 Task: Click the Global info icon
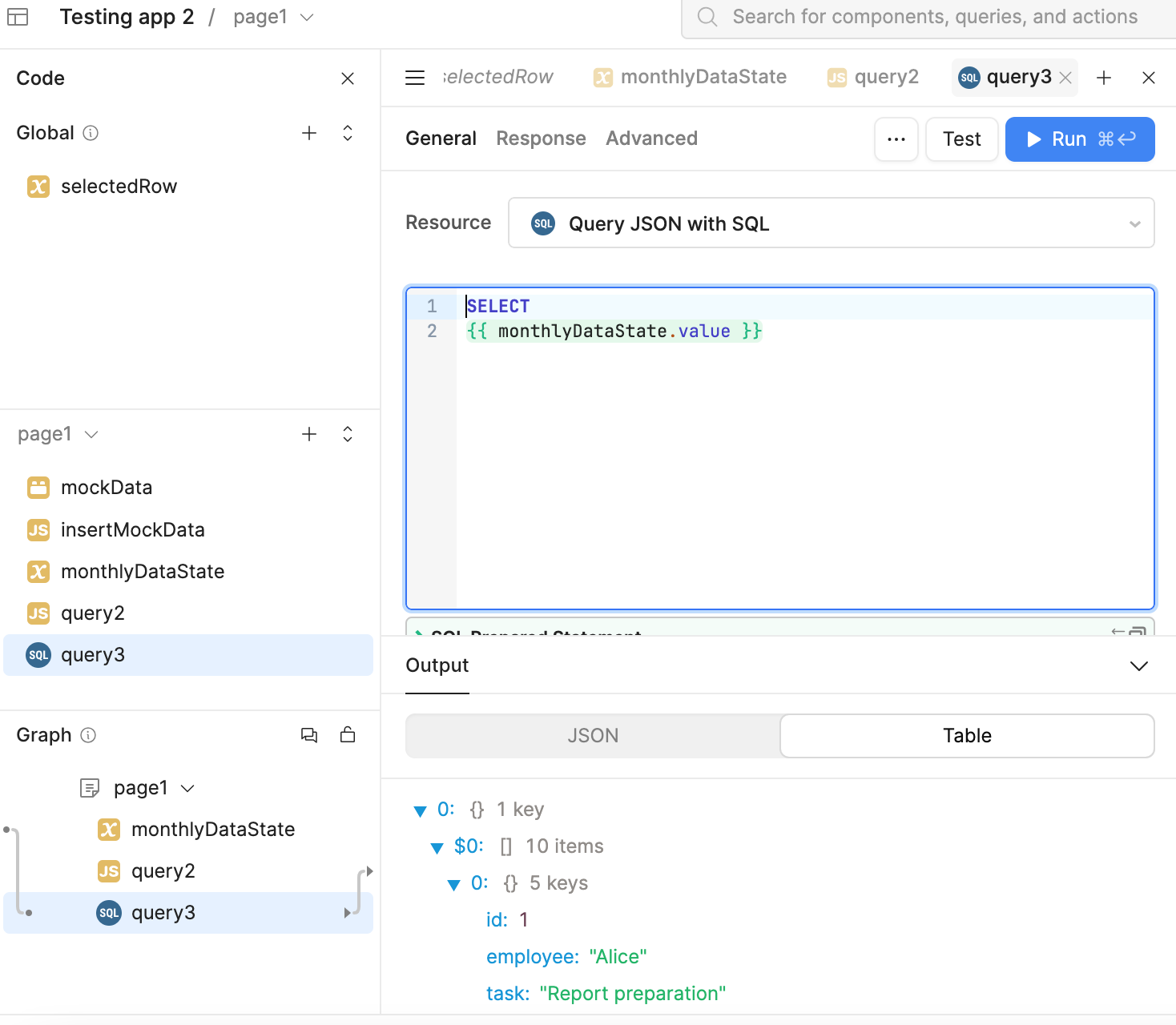[x=91, y=133]
